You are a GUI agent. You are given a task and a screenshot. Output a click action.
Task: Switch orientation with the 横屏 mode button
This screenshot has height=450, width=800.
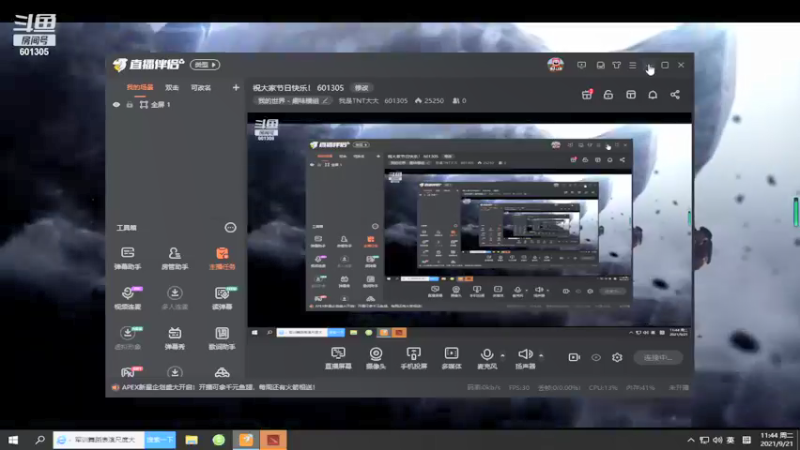(x=205, y=65)
